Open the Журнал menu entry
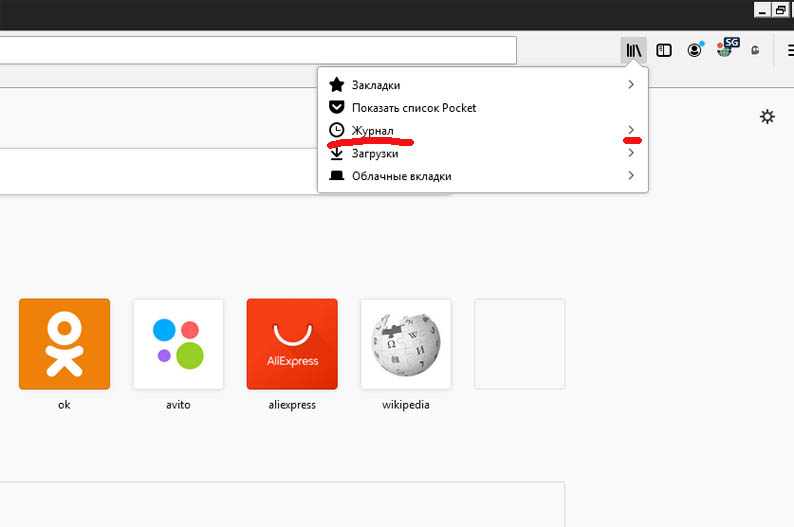The image size is (794, 527). point(483,130)
